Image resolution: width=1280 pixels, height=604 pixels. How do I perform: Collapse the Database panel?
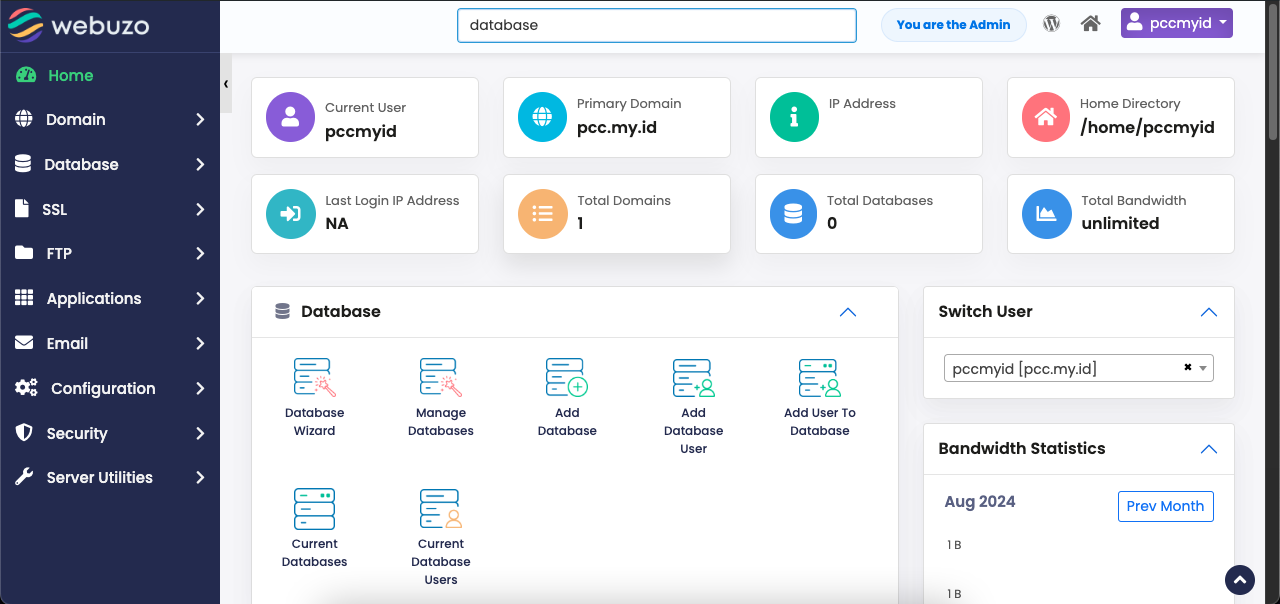tap(848, 312)
